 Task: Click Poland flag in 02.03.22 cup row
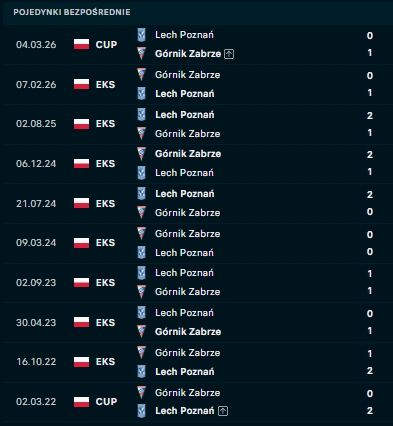(82, 402)
